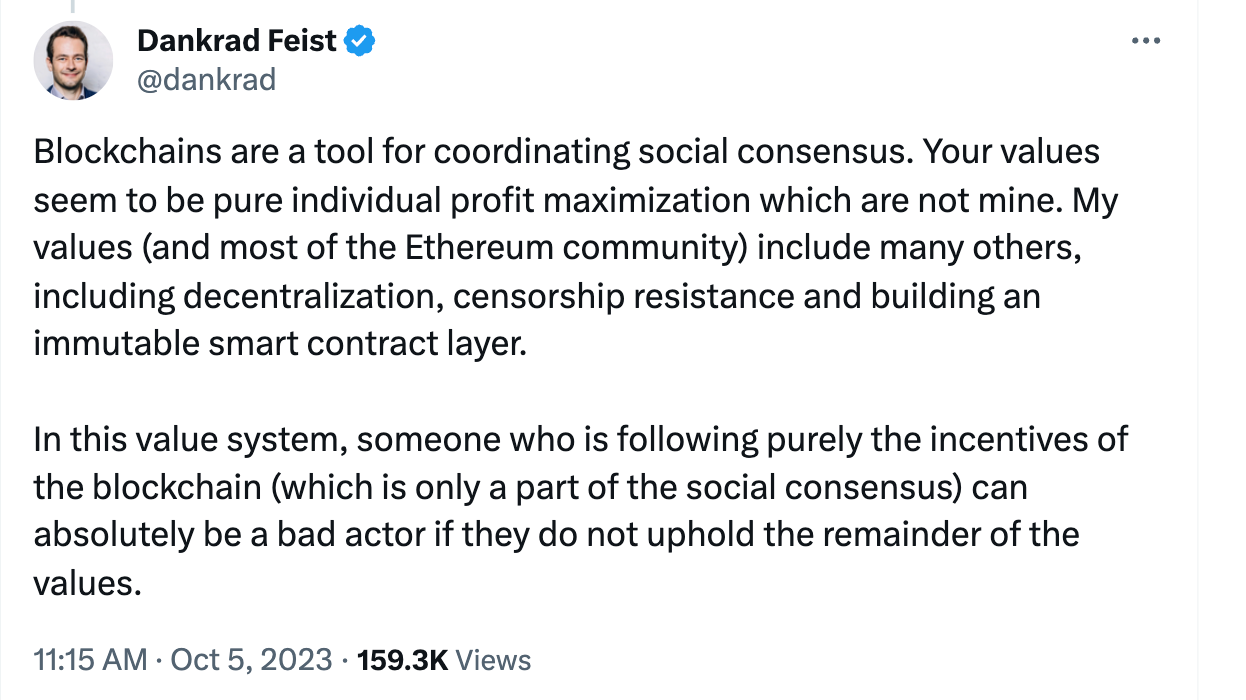Click the blue verified badge

coord(360,41)
